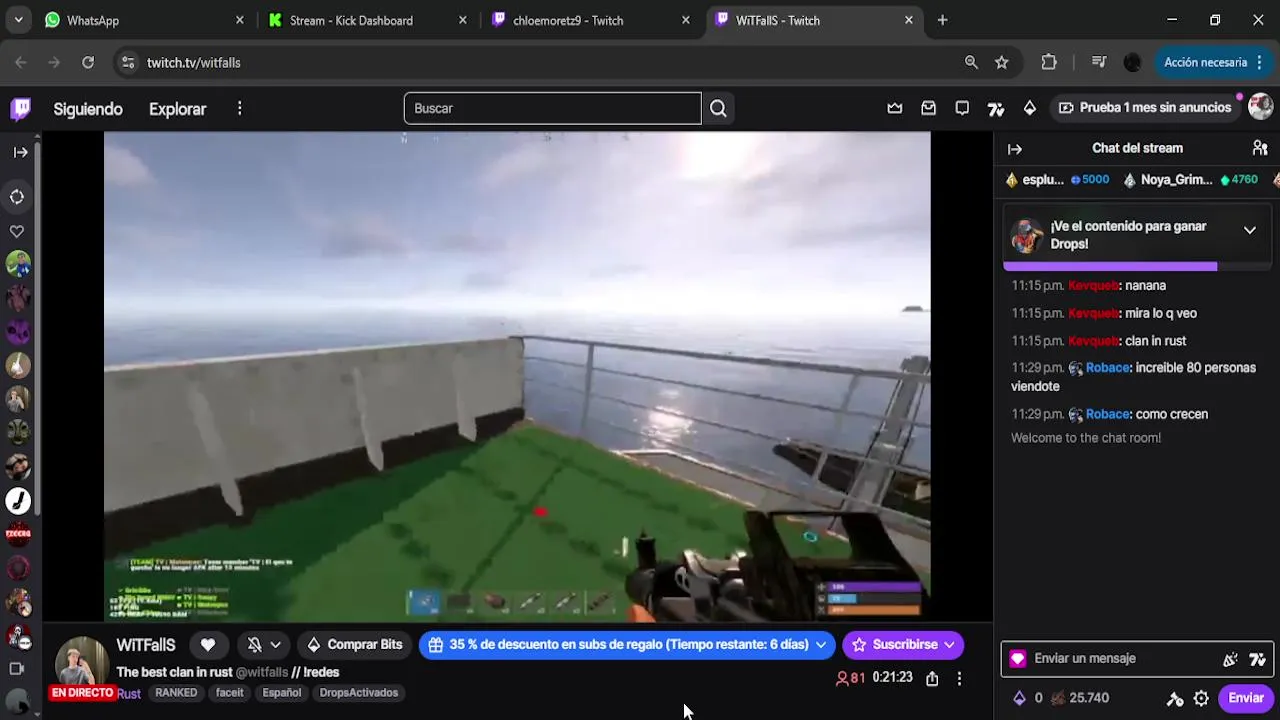This screenshot has height=720, width=1280.
Task: Open Prime Loot crown icon
Action: [x=895, y=108]
